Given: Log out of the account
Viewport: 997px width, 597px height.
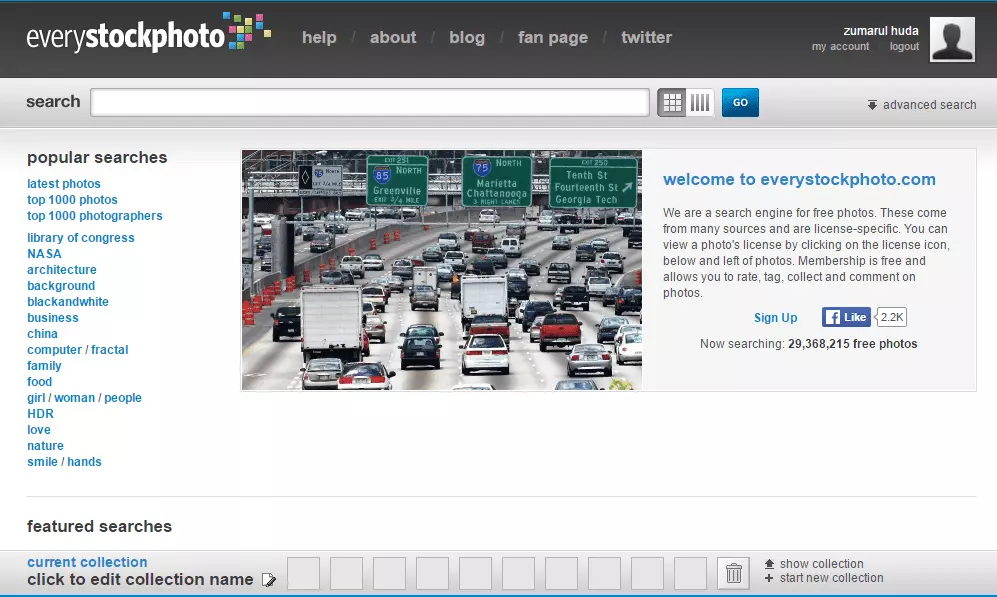Looking at the screenshot, I should (904, 47).
